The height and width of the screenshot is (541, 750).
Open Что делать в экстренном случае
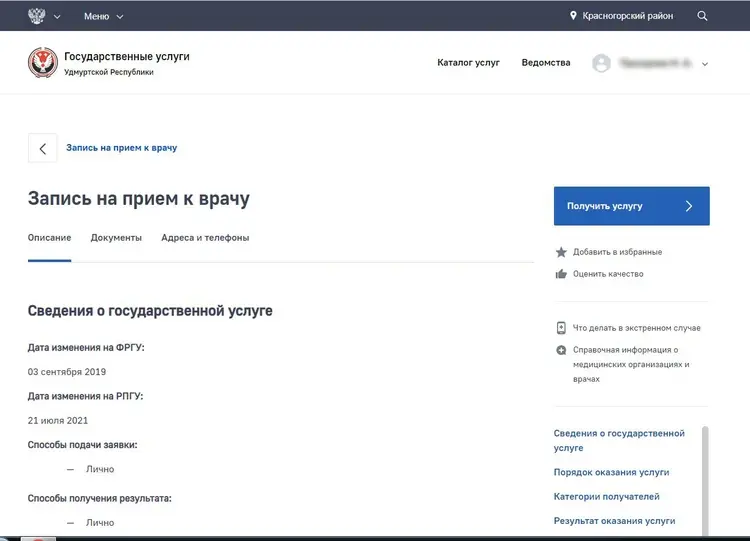click(x=637, y=328)
